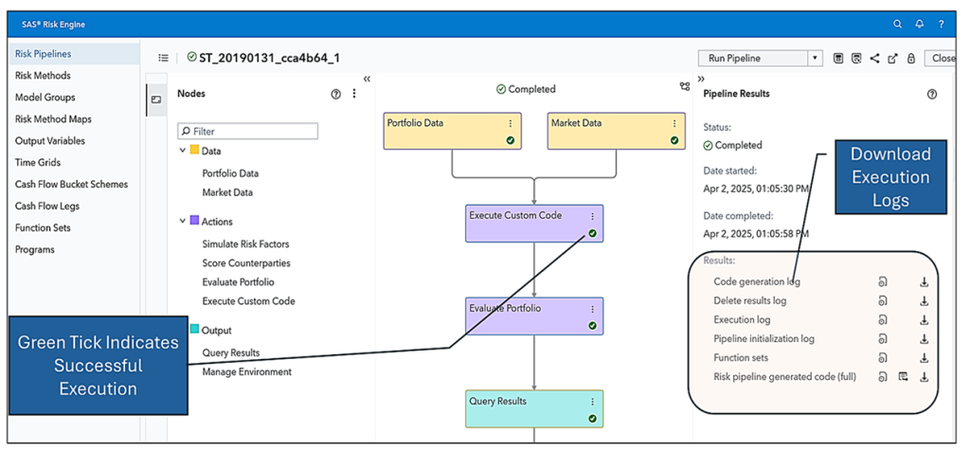This screenshot has height=451, width=970.
Task: Collapse the Actions node group
Action: pyautogui.click(x=182, y=221)
